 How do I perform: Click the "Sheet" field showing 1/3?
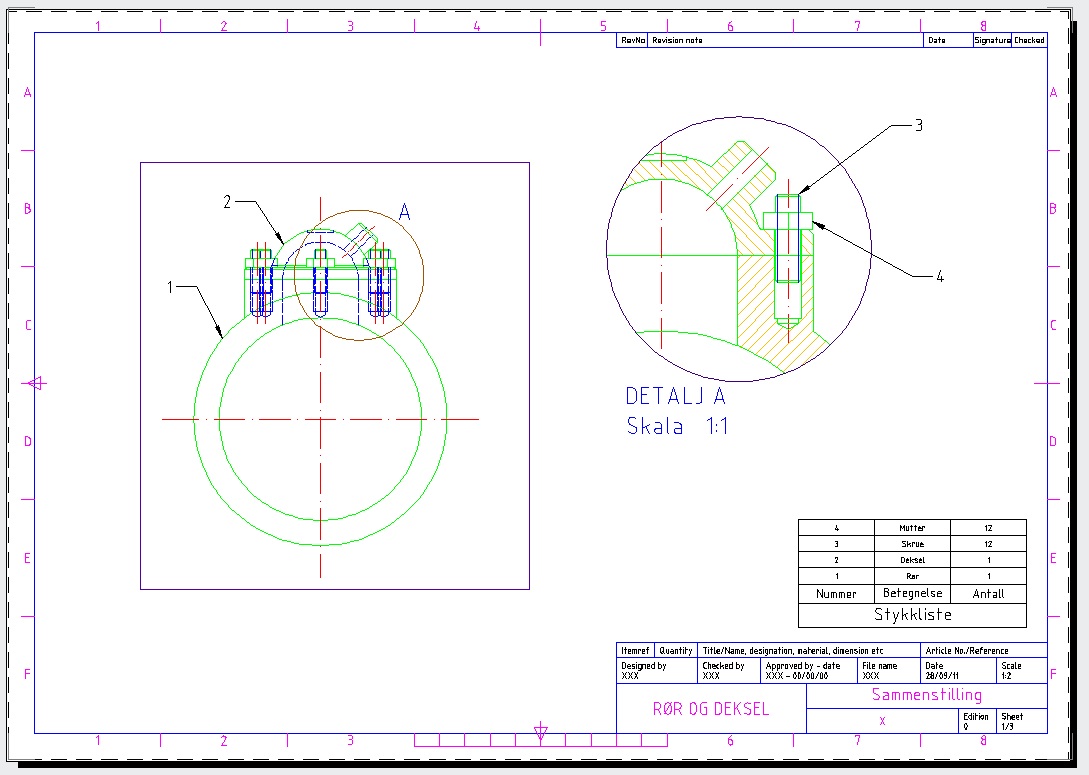pos(1022,721)
